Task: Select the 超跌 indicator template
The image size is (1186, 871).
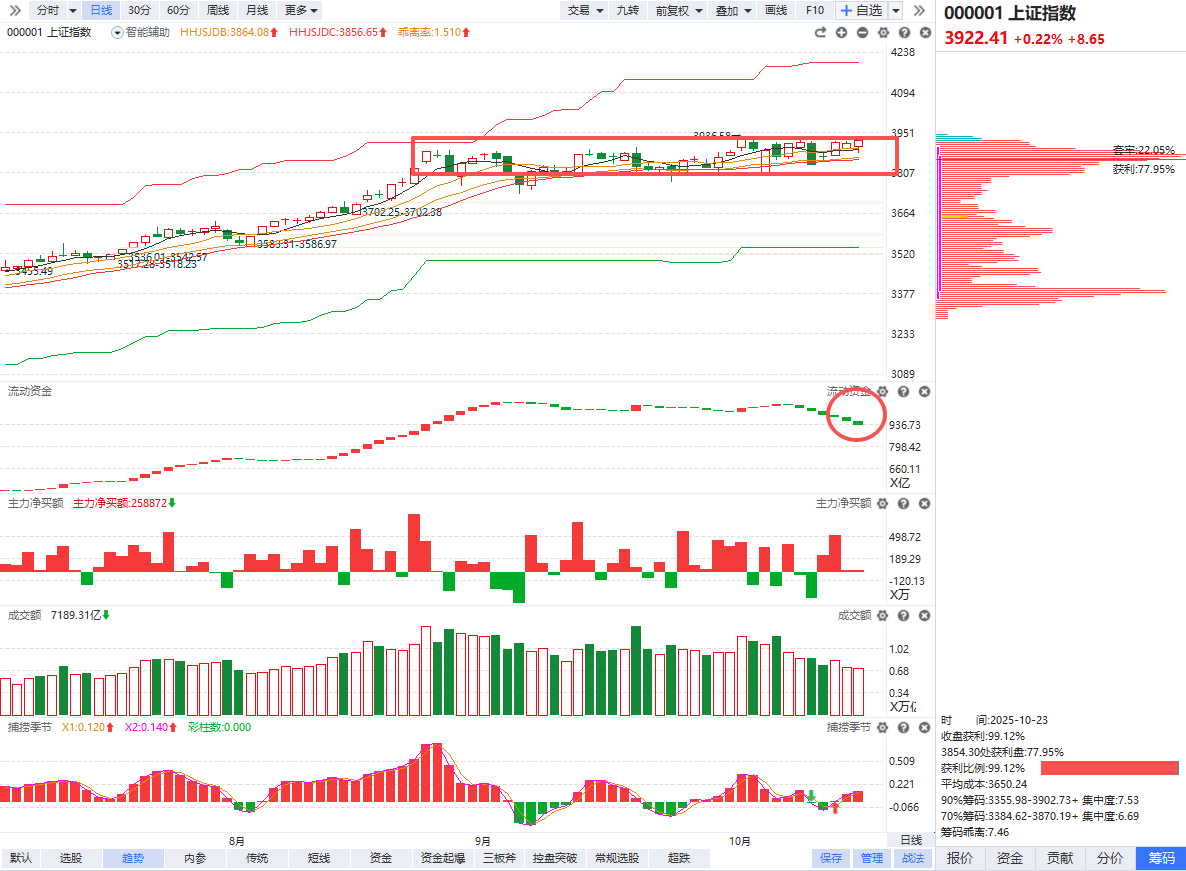Action: (x=678, y=858)
